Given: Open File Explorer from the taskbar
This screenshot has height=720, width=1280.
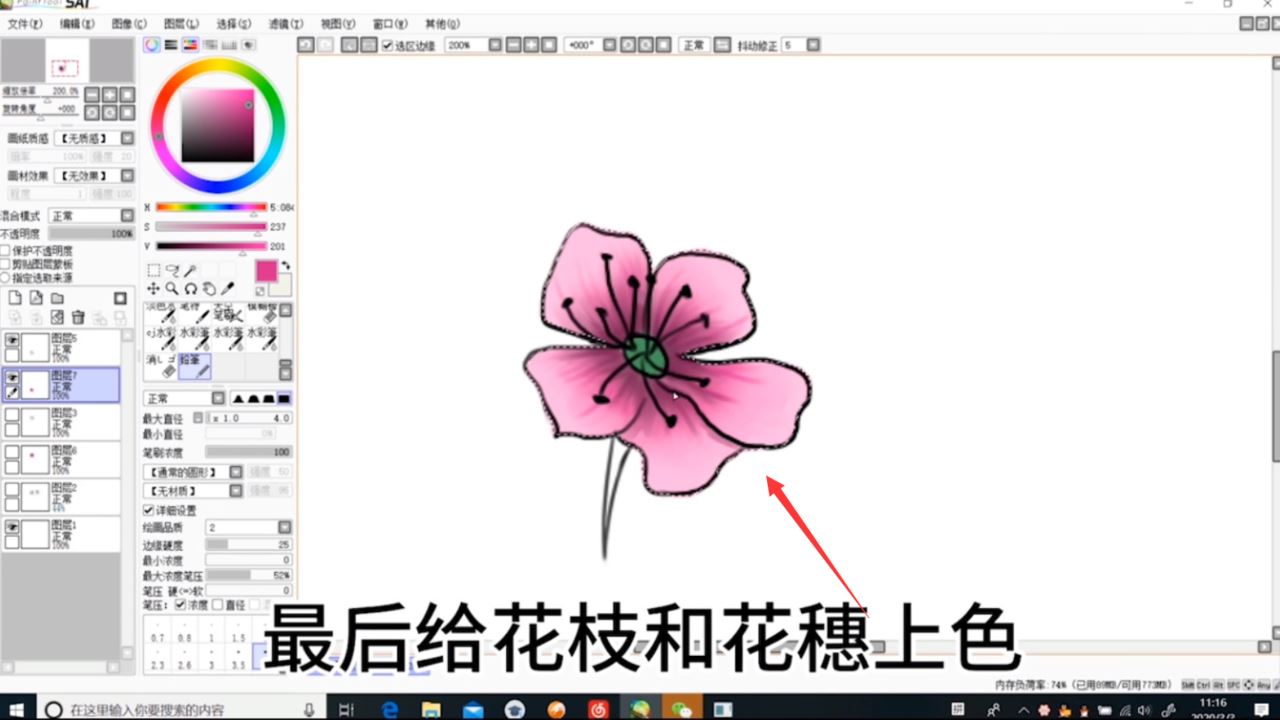Looking at the screenshot, I should click(432, 709).
